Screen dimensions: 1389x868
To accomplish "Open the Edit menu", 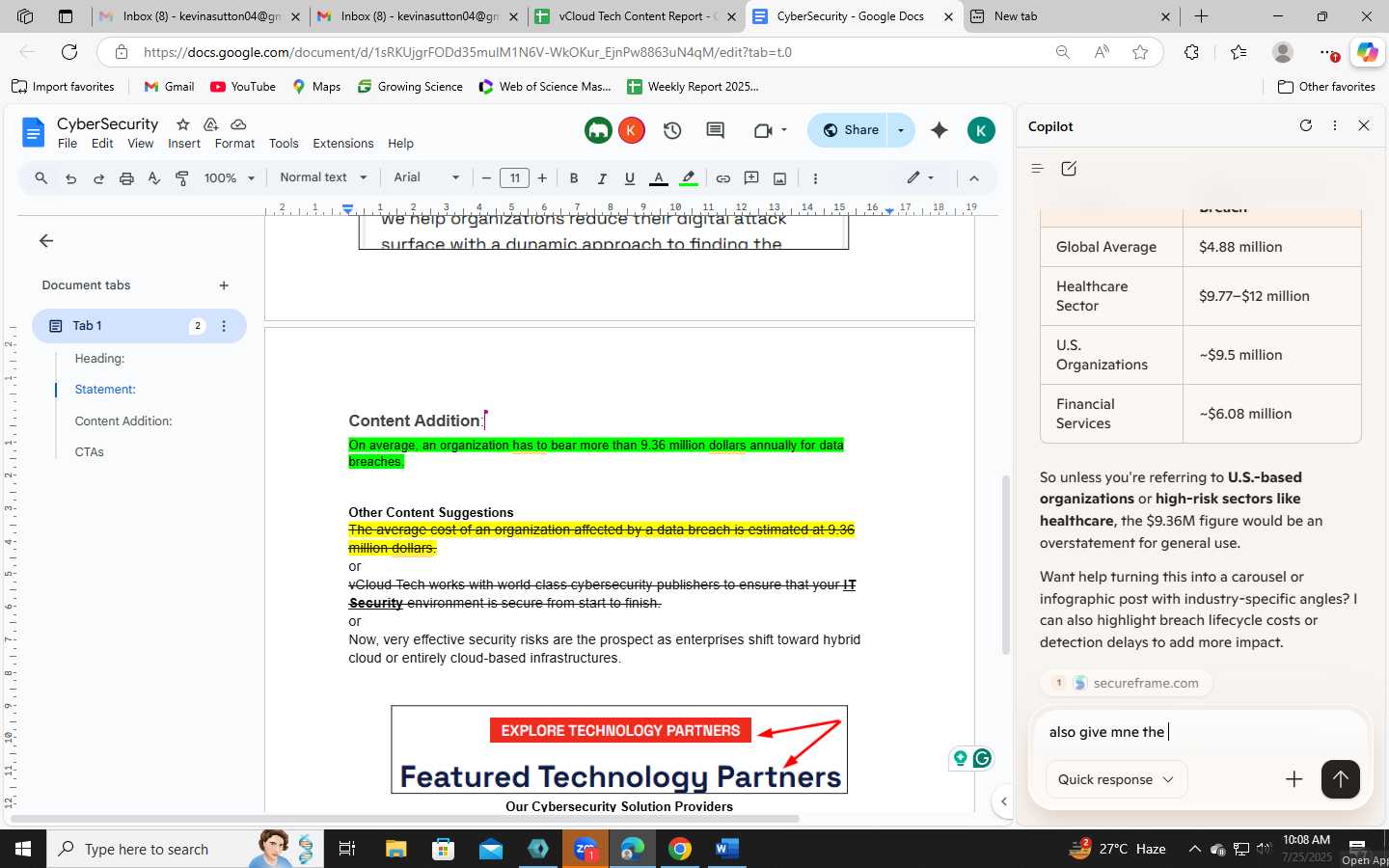I will click(102, 144).
